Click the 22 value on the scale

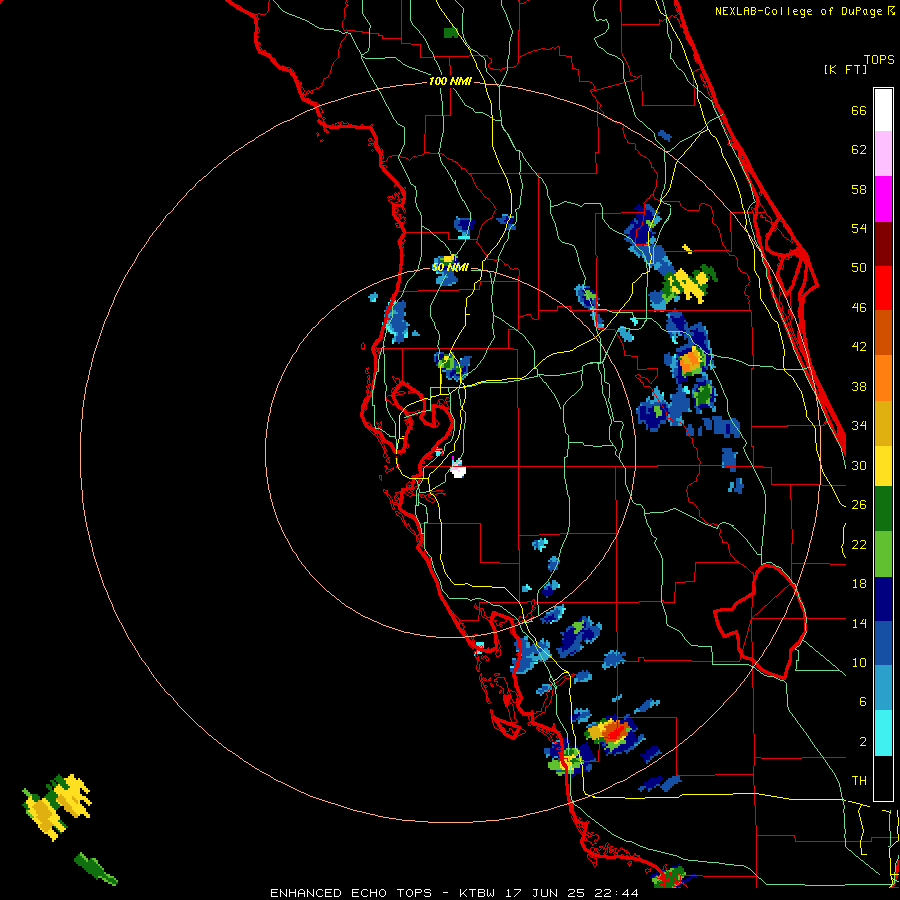(859, 545)
